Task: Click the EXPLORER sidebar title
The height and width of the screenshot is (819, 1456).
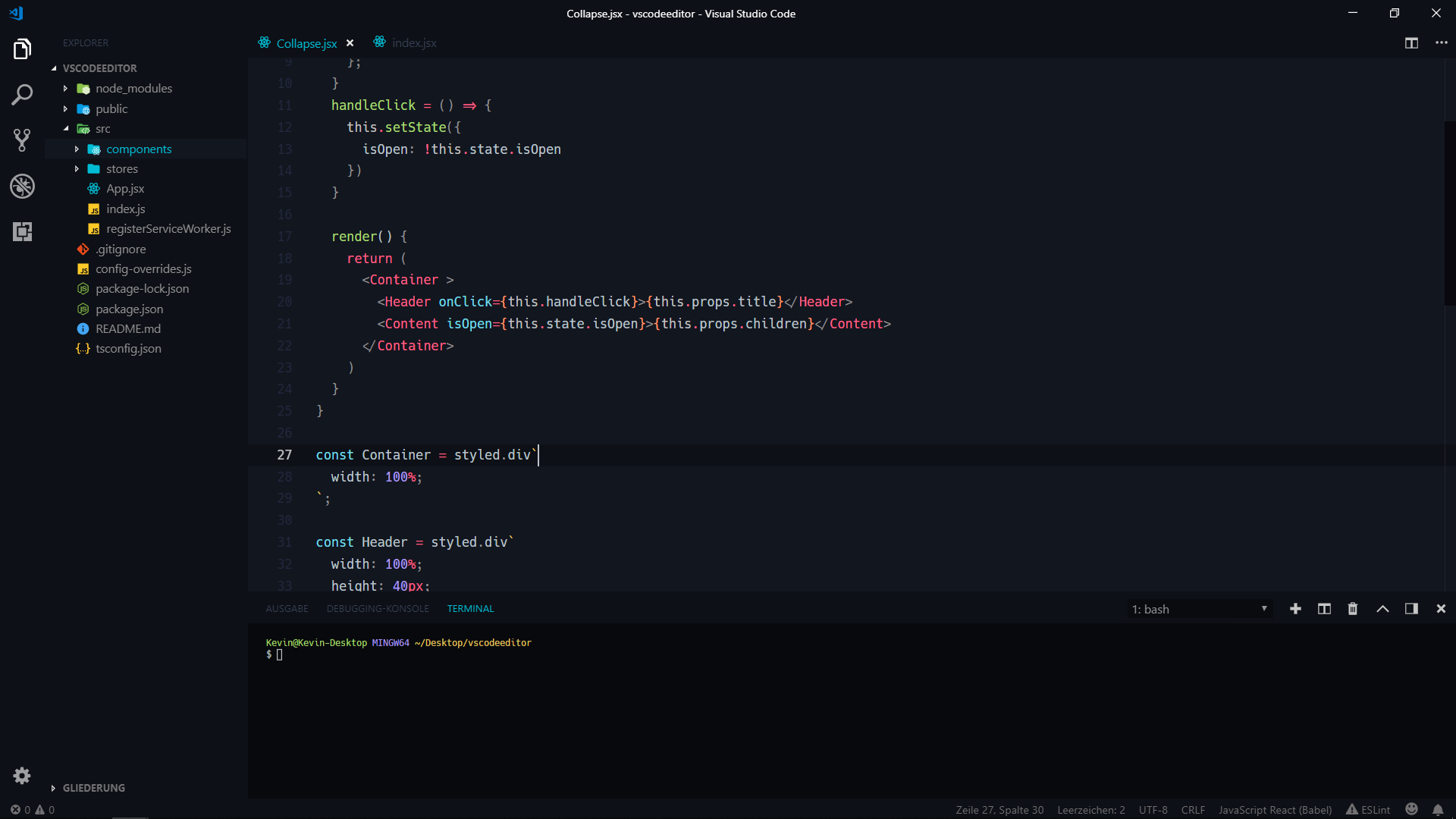Action: pos(86,43)
